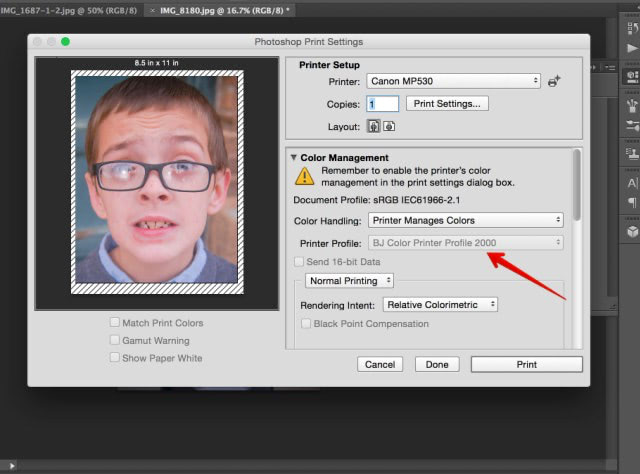Image resolution: width=640 pixels, height=474 pixels.
Task: Open the Brush Presets panel icon
Action: click(632, 105)
